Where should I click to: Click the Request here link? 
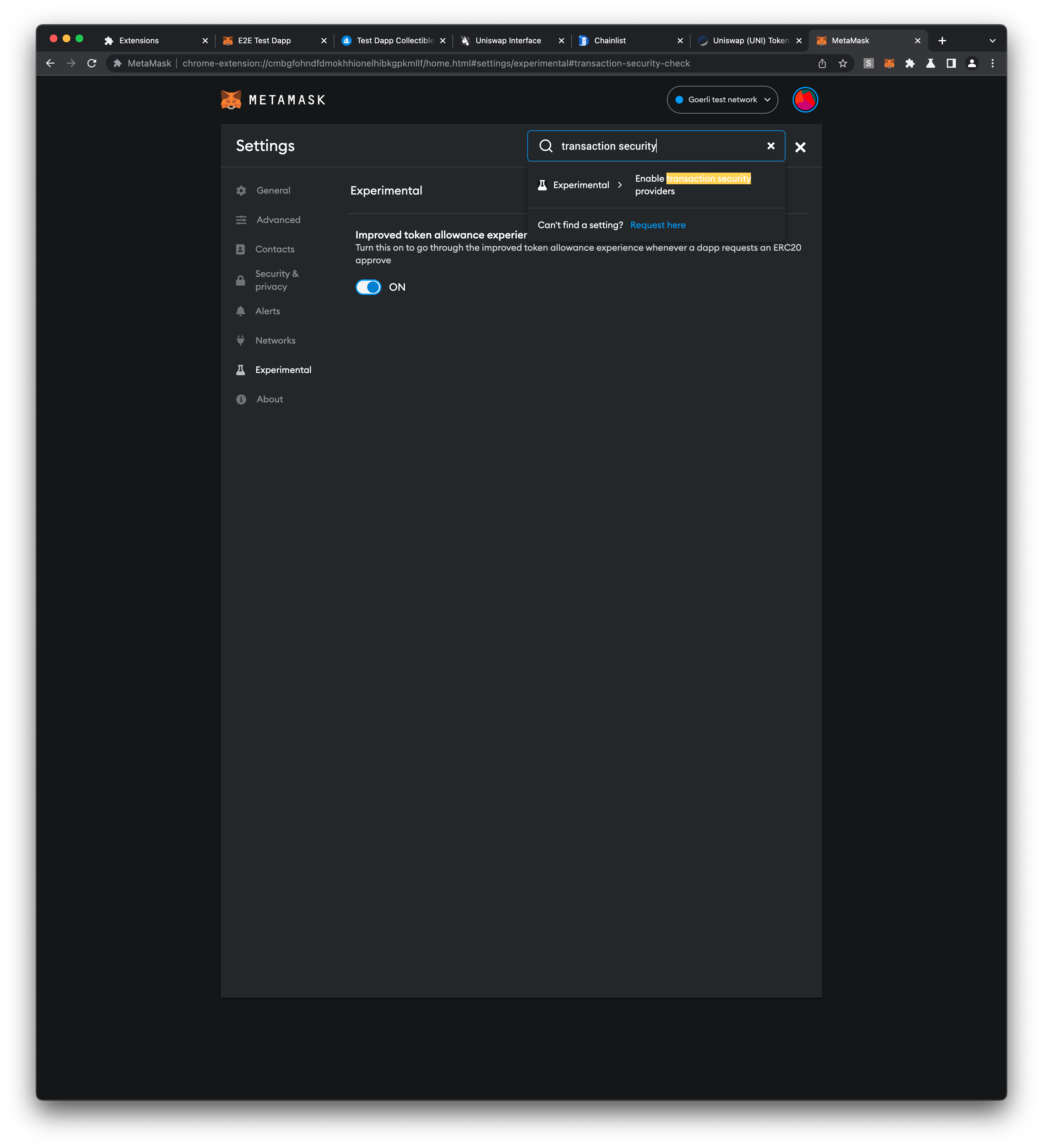[x=657, y=225]
